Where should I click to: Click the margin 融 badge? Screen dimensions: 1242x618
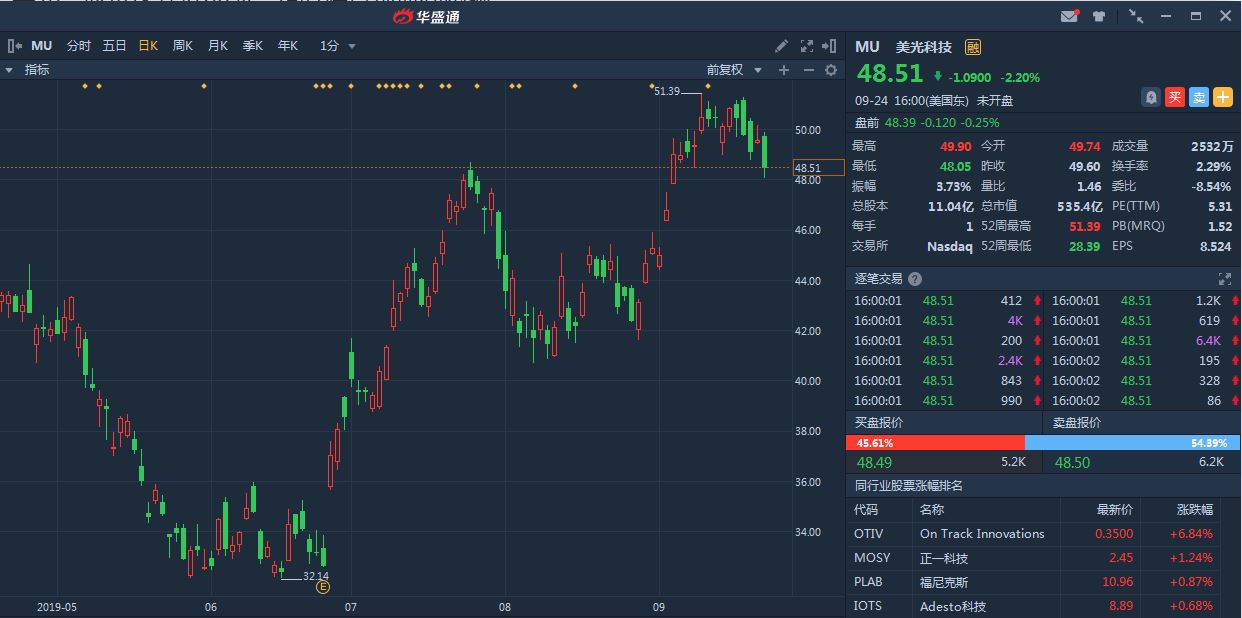coord(972,47)
